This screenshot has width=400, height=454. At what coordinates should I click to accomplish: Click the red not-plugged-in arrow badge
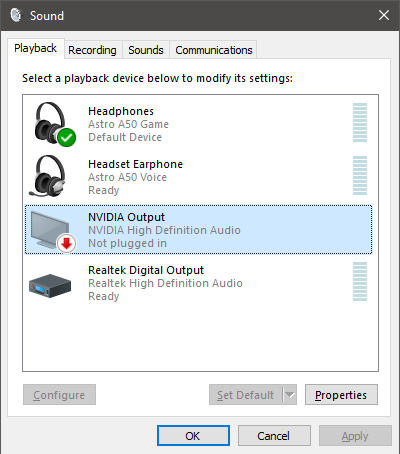(67, 244)
